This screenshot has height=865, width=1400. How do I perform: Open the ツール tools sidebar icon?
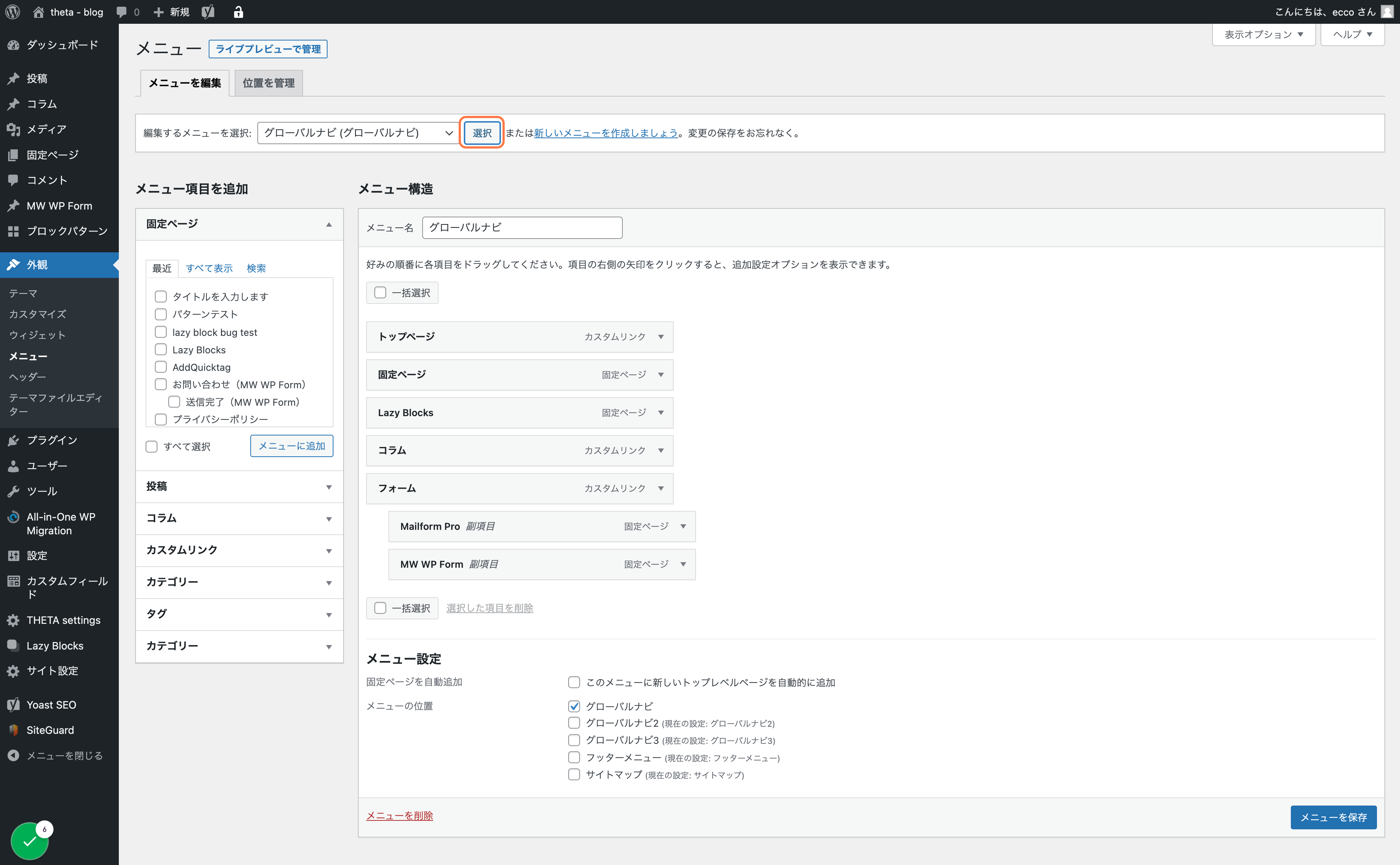click(x=14, y=491)
